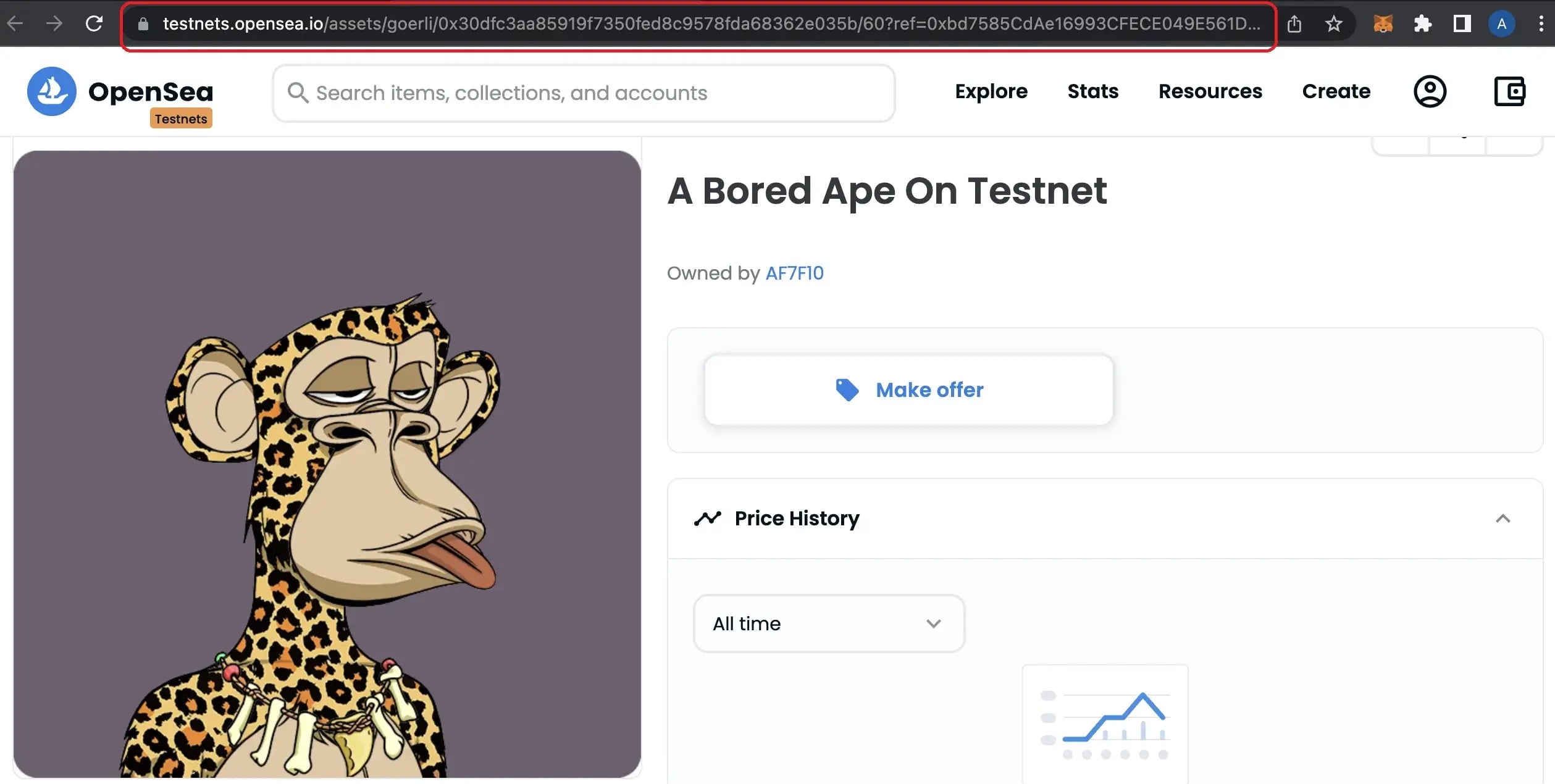Image resolution: width=1555 pixels, height=784 pixels.
Task: Reload the current page
Action: coord(94,23)
